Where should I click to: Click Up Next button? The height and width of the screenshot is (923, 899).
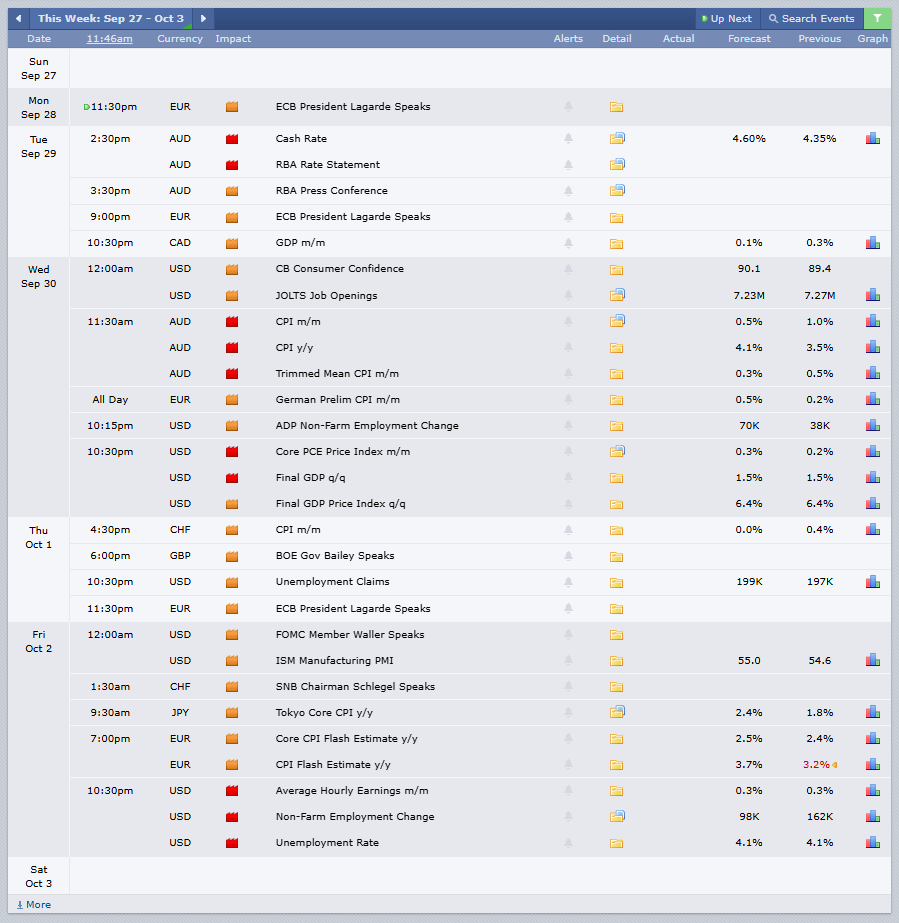(x=727, y=18)
